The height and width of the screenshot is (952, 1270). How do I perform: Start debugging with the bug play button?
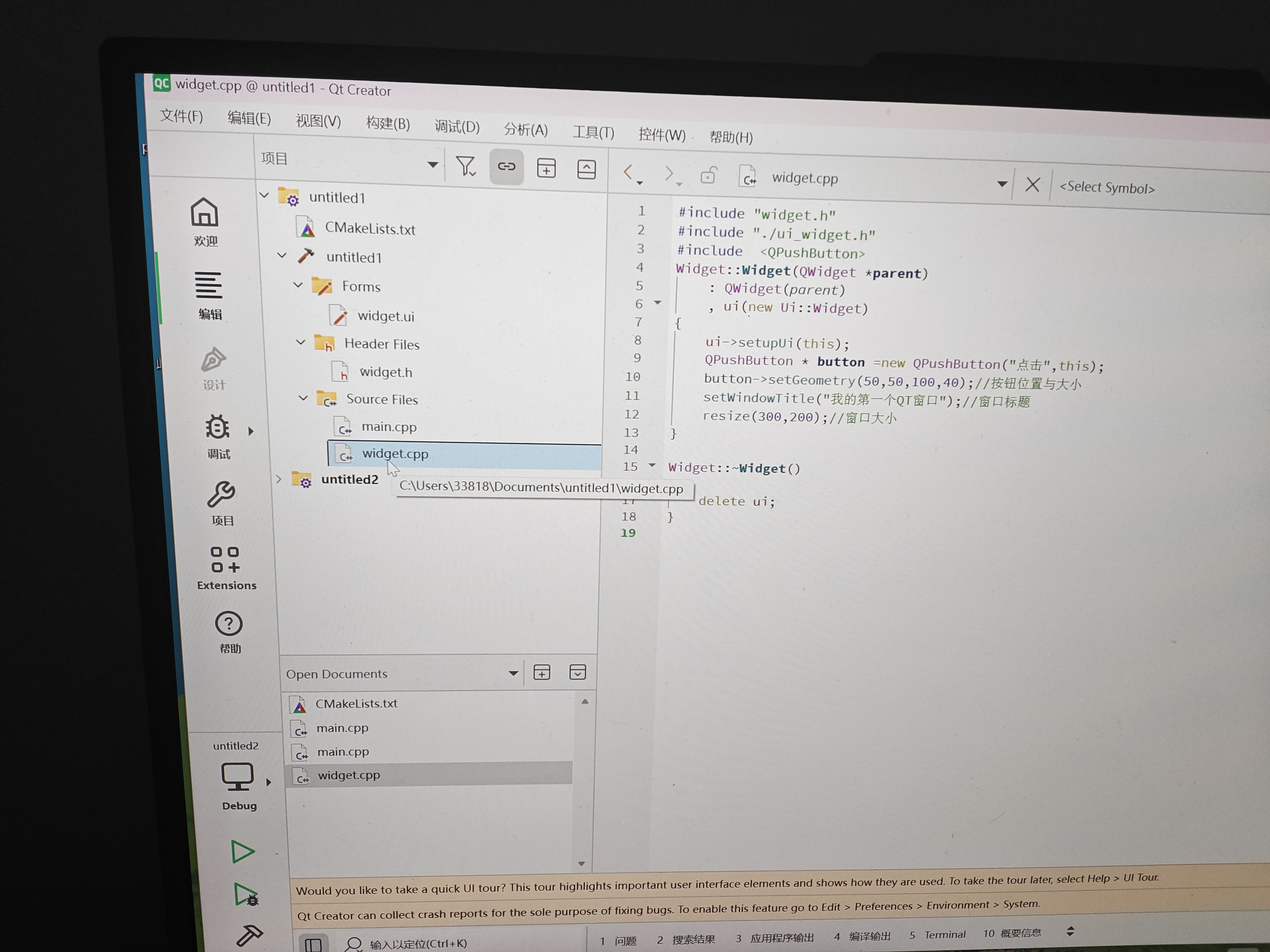click(246, 895)
